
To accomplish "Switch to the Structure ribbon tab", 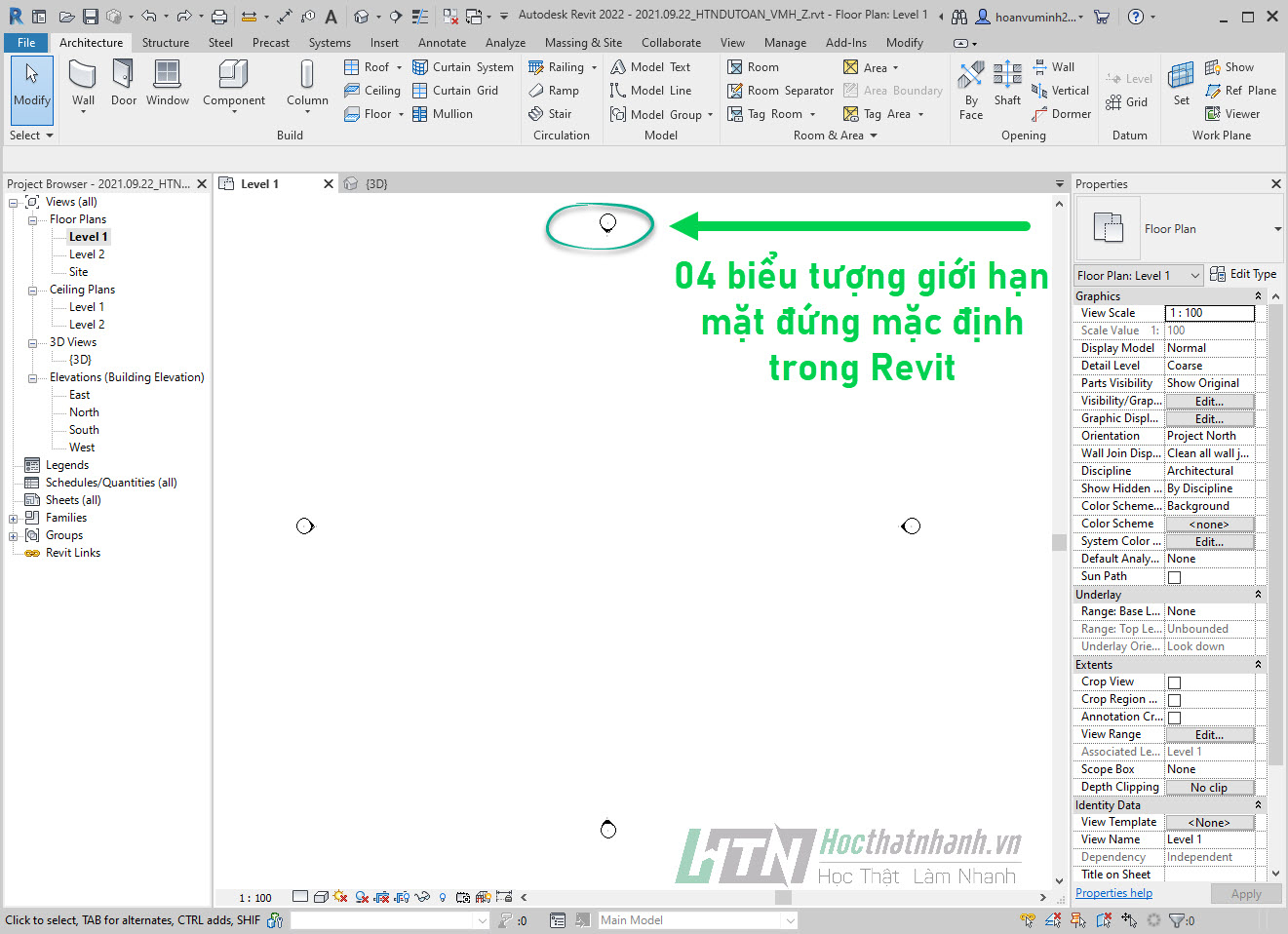I will pos(166,43).
